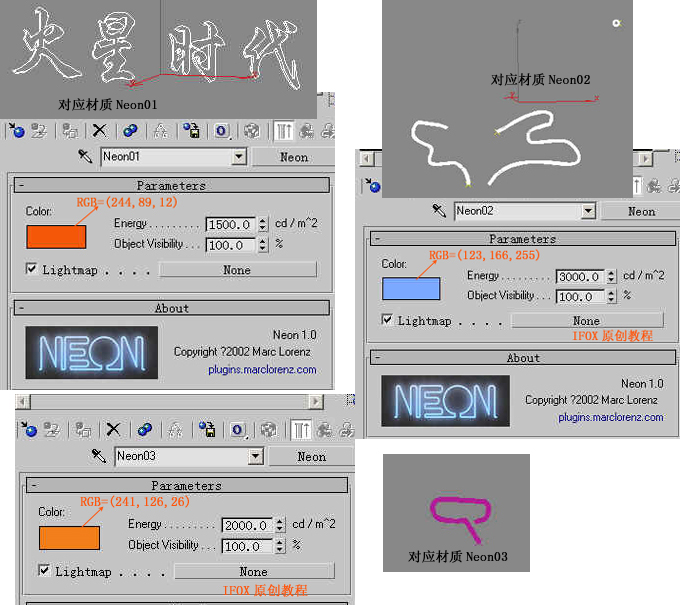Uncheck Lightmap checkbox in Neon03 panel
The height and width of the screenshot is (605, 680).
pos(44,570)
